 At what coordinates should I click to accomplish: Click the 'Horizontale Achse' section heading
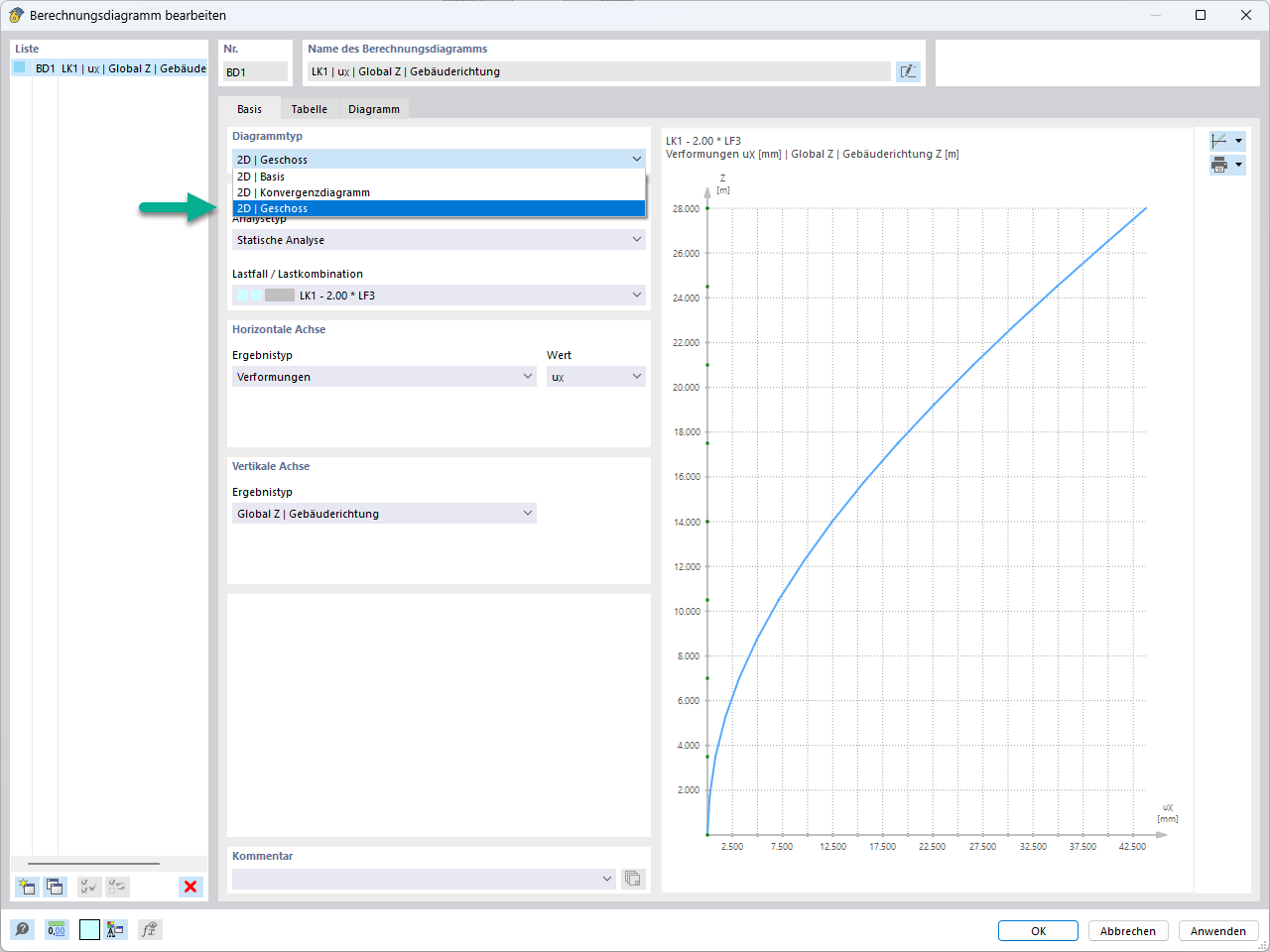pyautogui.click(x=279, y=329)
